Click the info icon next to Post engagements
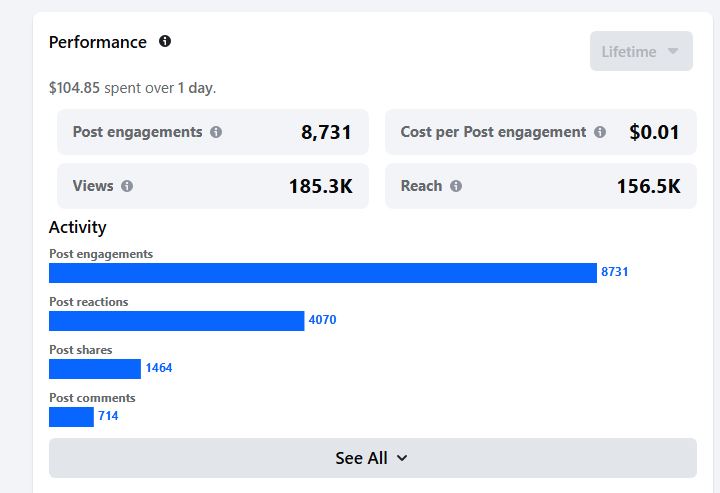 (216, 132)
